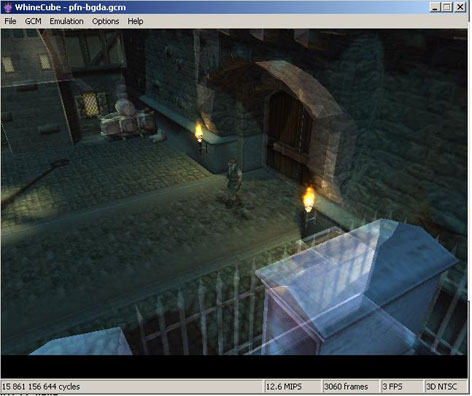Image resolution: width=472 pixels, height=396 pixels.
Task: Click the 3060 frames status panel
Action: pos(350,387)
